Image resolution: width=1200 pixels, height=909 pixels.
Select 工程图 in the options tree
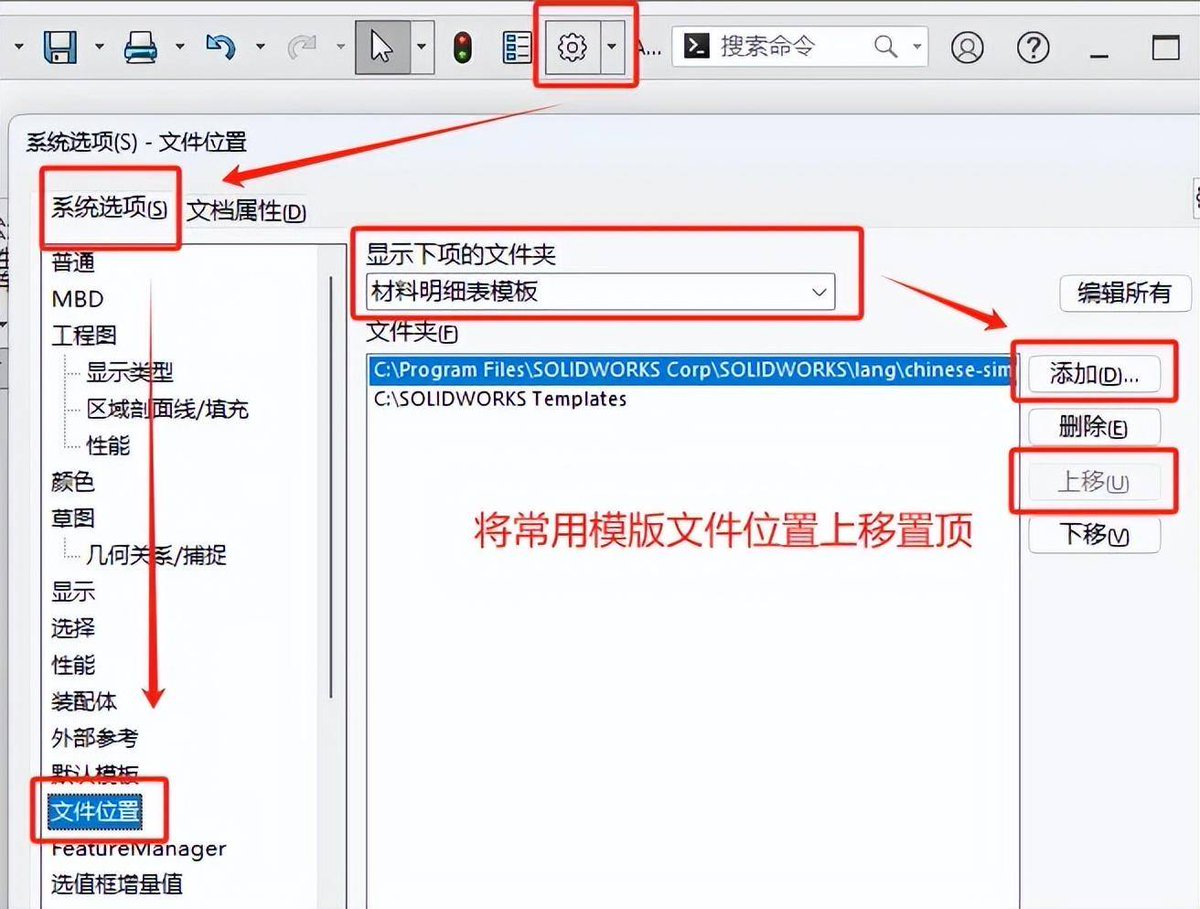[x=84, y=335]
